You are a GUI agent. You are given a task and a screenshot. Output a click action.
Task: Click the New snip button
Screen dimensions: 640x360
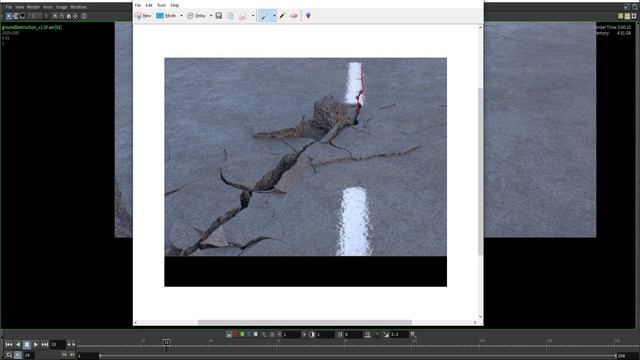click(143, 16)
